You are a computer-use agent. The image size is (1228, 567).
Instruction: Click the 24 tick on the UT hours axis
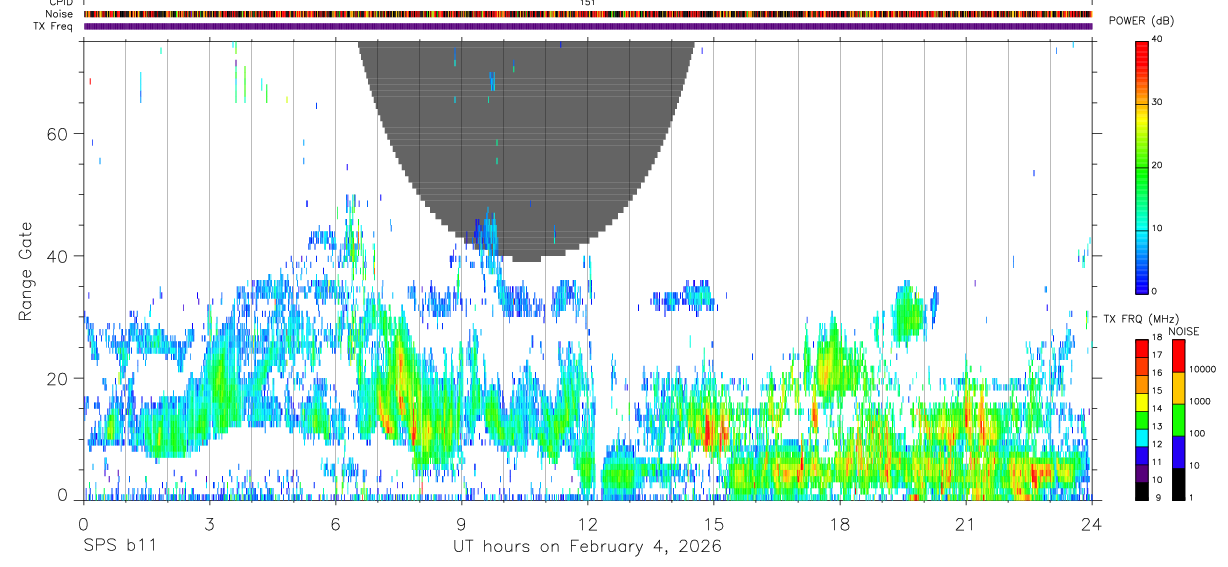tap(1092, 524)
